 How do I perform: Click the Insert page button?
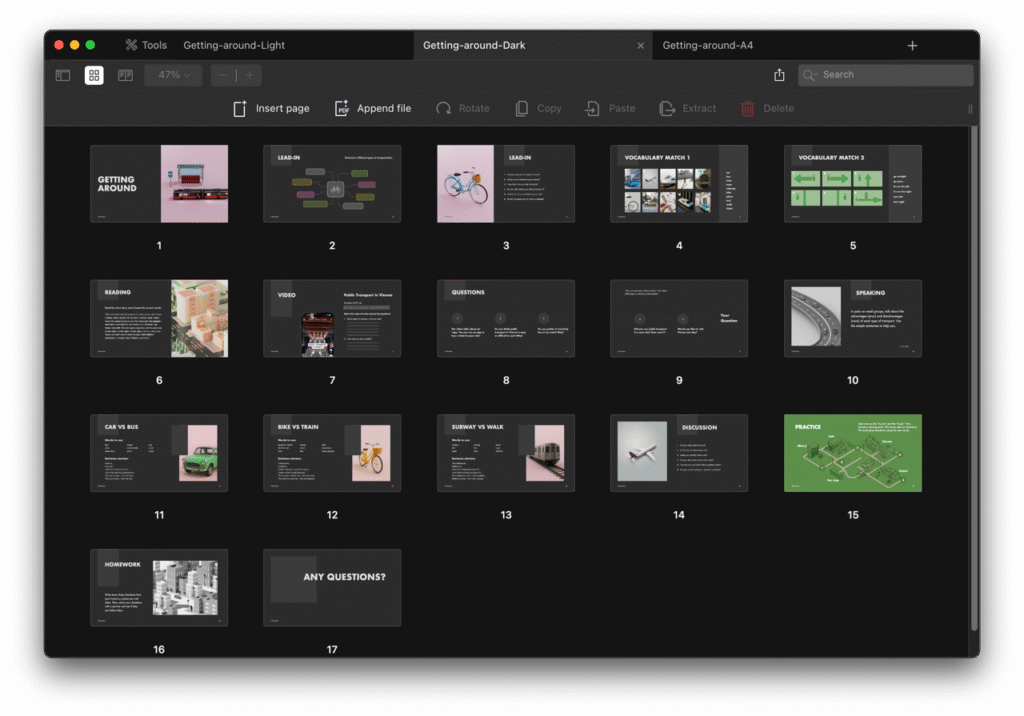tap(271, 108)
